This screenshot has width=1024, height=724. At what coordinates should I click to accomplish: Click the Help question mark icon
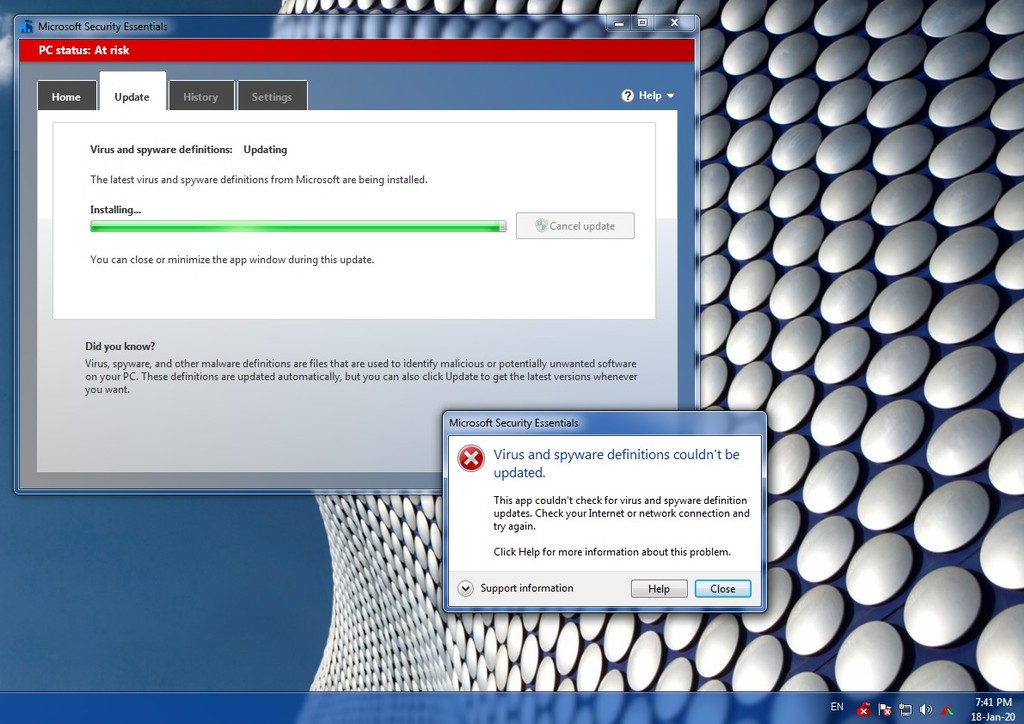[x=628, y=96]
